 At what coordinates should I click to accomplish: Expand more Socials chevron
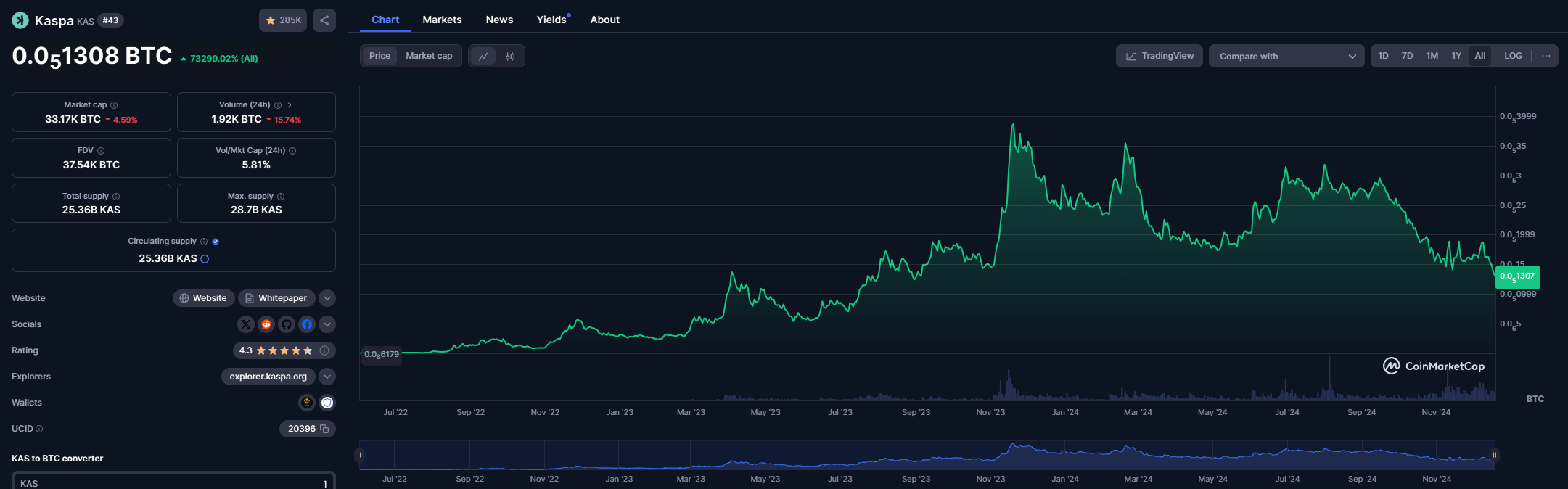tap(327, 324)
